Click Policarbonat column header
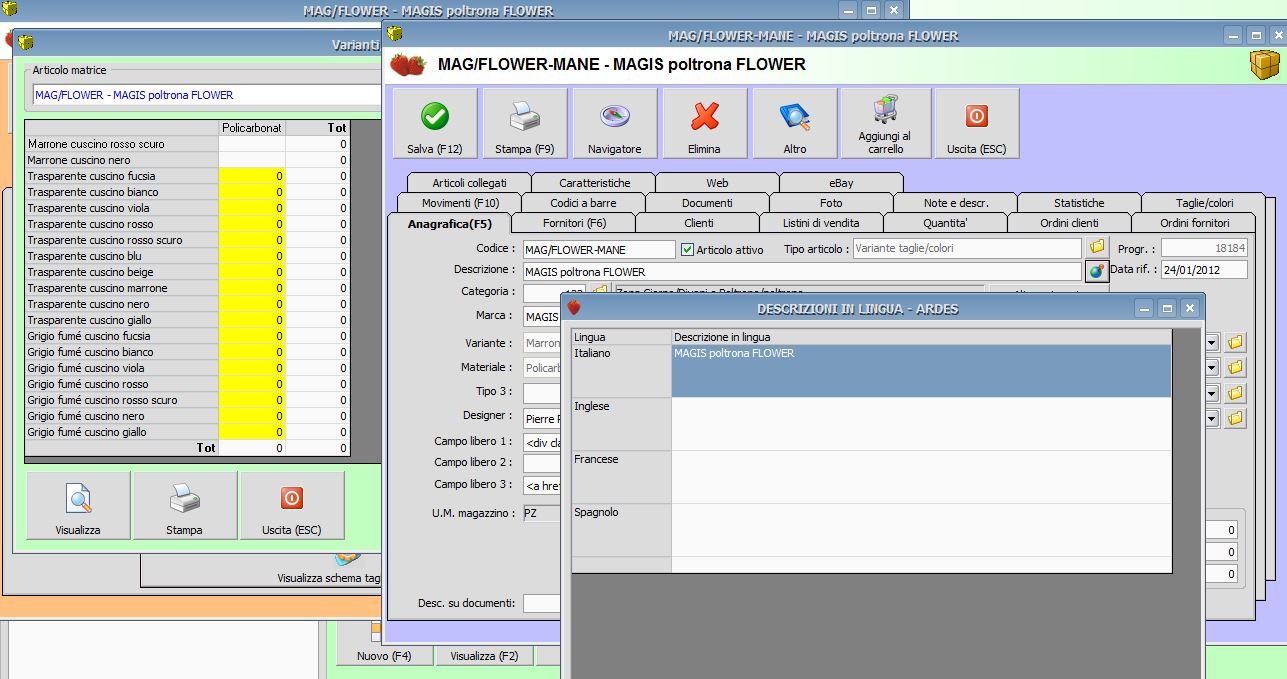The image size is (1287, 679). [x=252, y=128]
